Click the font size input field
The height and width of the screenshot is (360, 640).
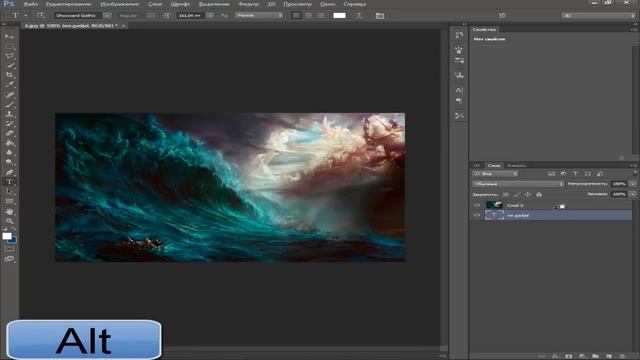[x=190, y=16]
